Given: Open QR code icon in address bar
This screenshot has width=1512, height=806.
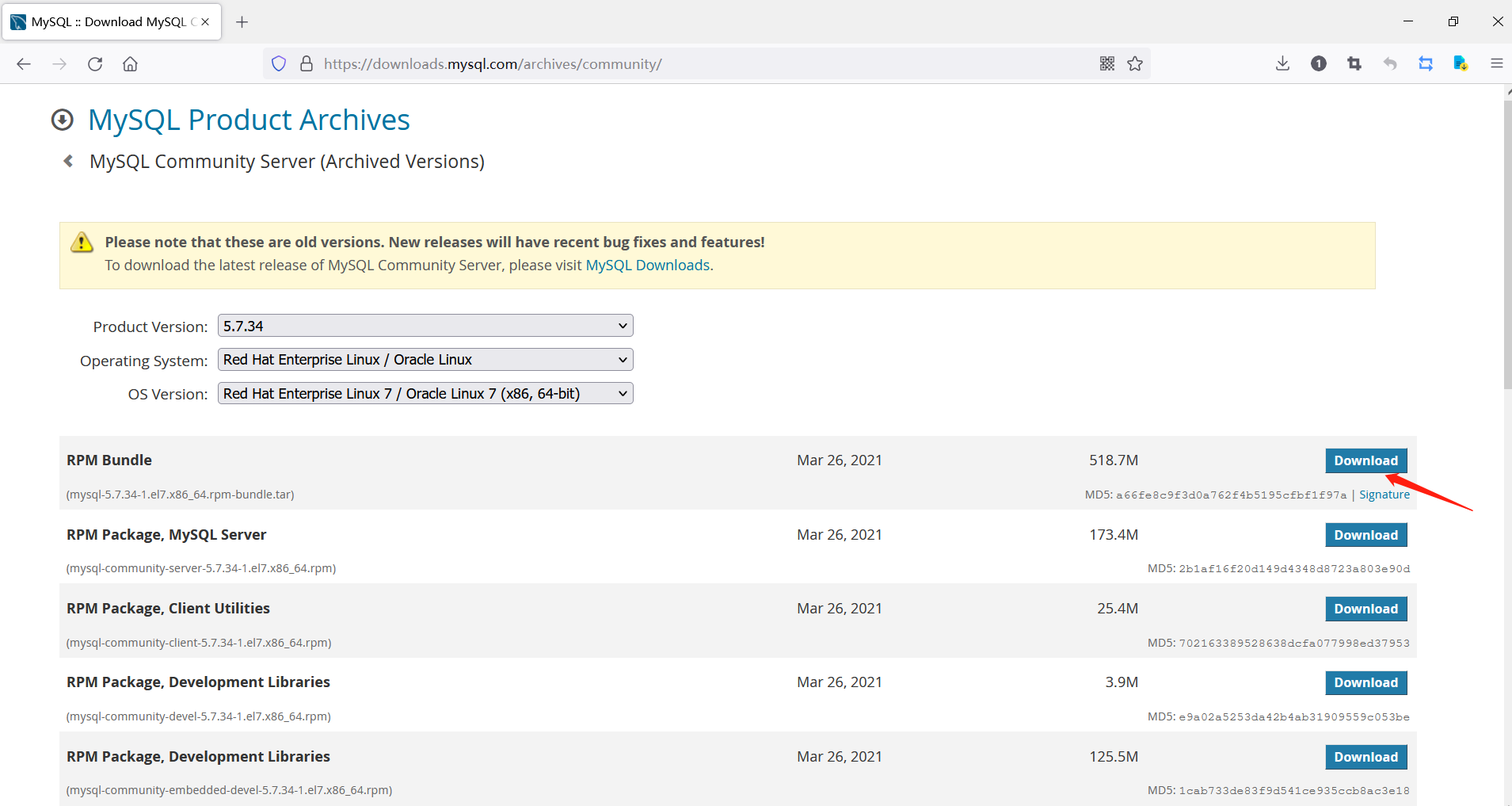Looking at the screenshot, I should coord(1107,63).
